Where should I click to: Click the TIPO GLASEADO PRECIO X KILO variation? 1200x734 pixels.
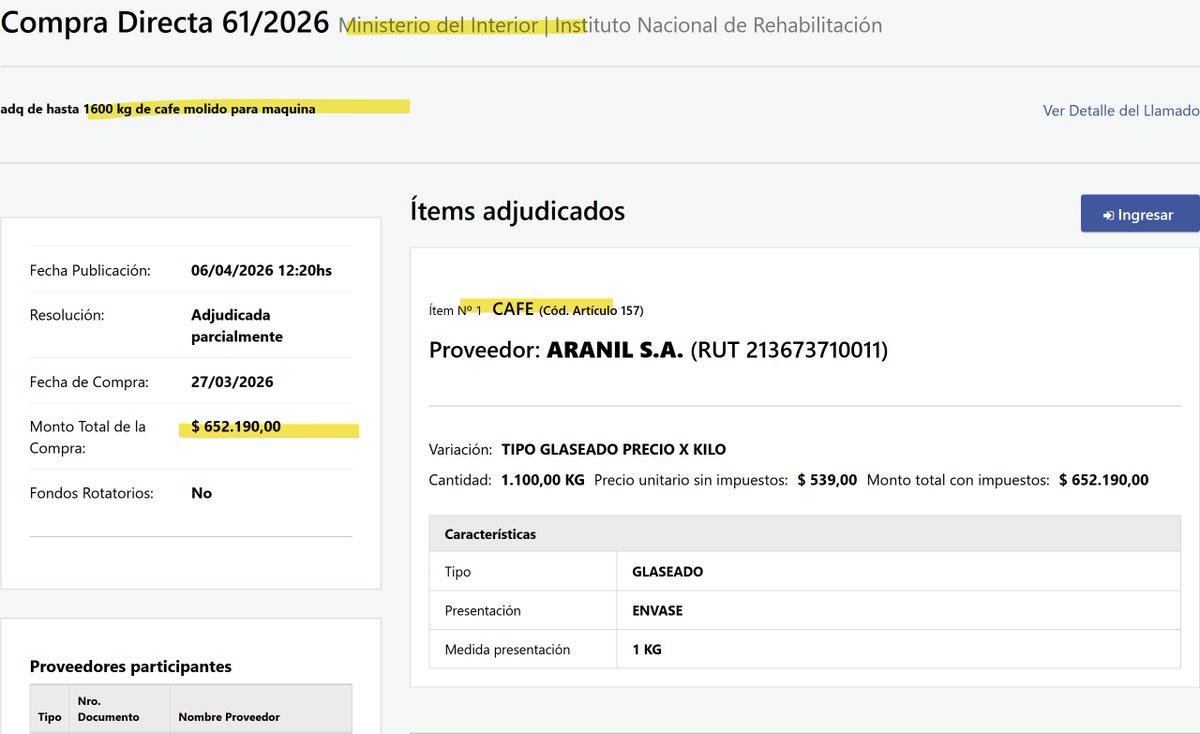click(x=614, y=449)
